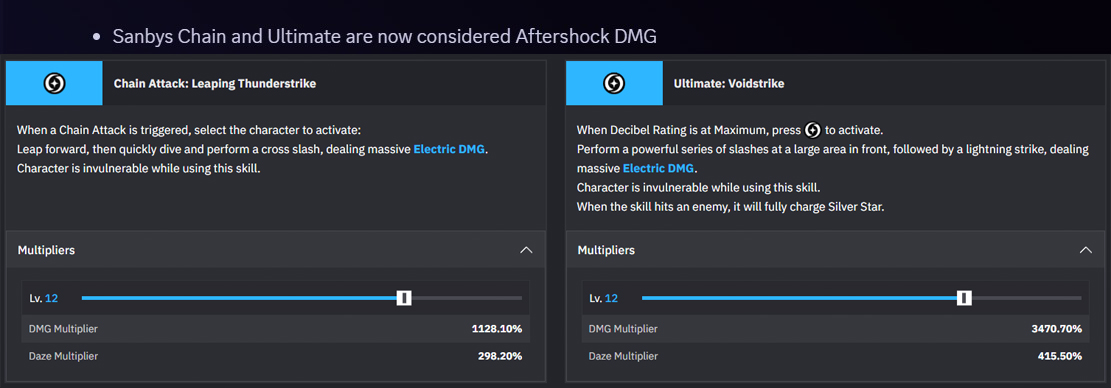
Task: Click the Ultimate Voidstrike skill icon
Action: [614, 84]
